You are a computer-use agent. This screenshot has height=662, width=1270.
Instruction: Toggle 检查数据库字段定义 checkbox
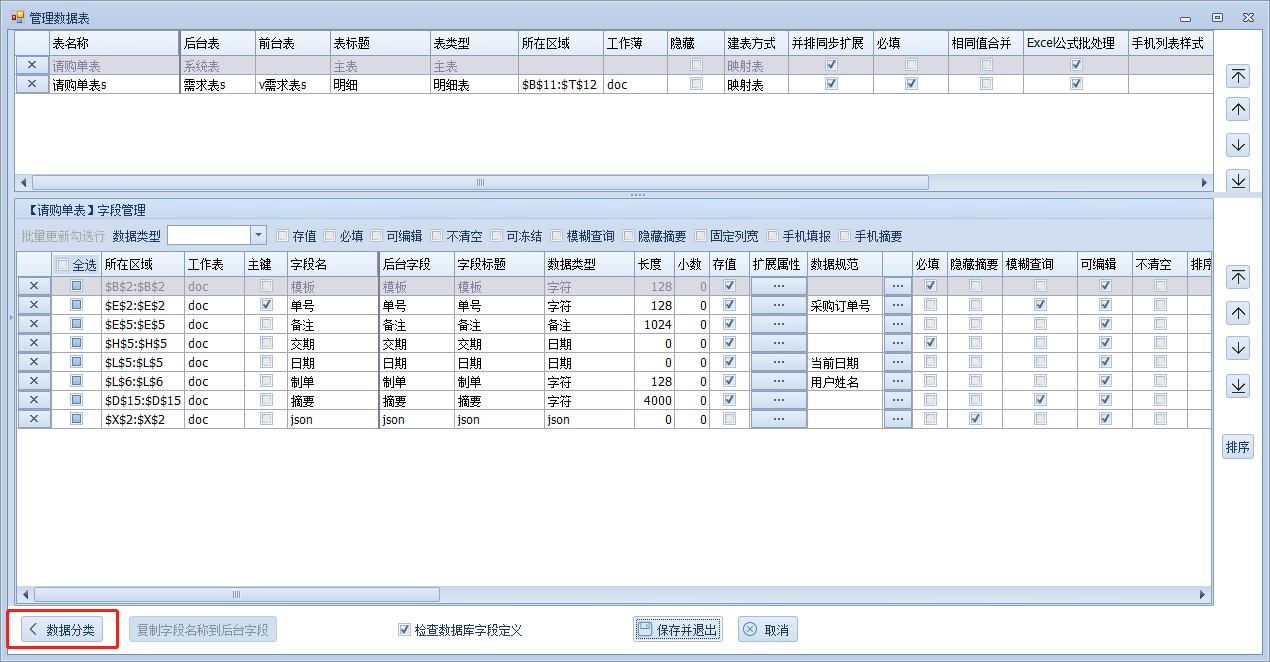405,630
